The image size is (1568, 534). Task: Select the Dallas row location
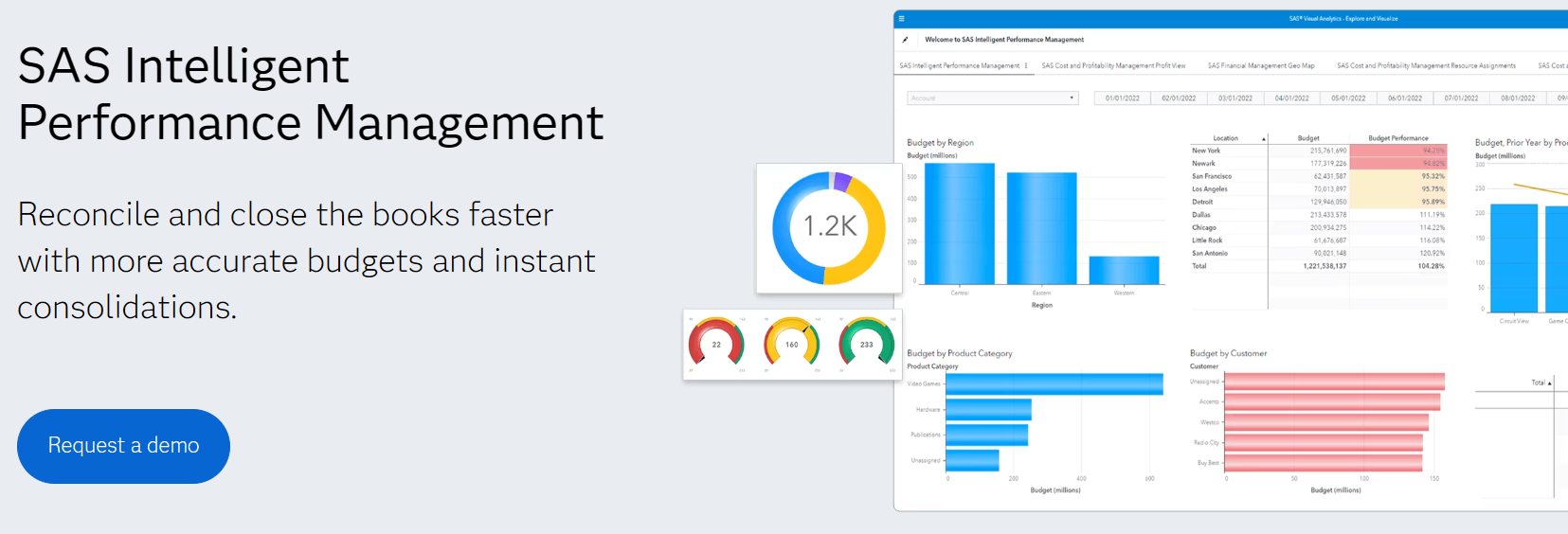point(1200,215)
